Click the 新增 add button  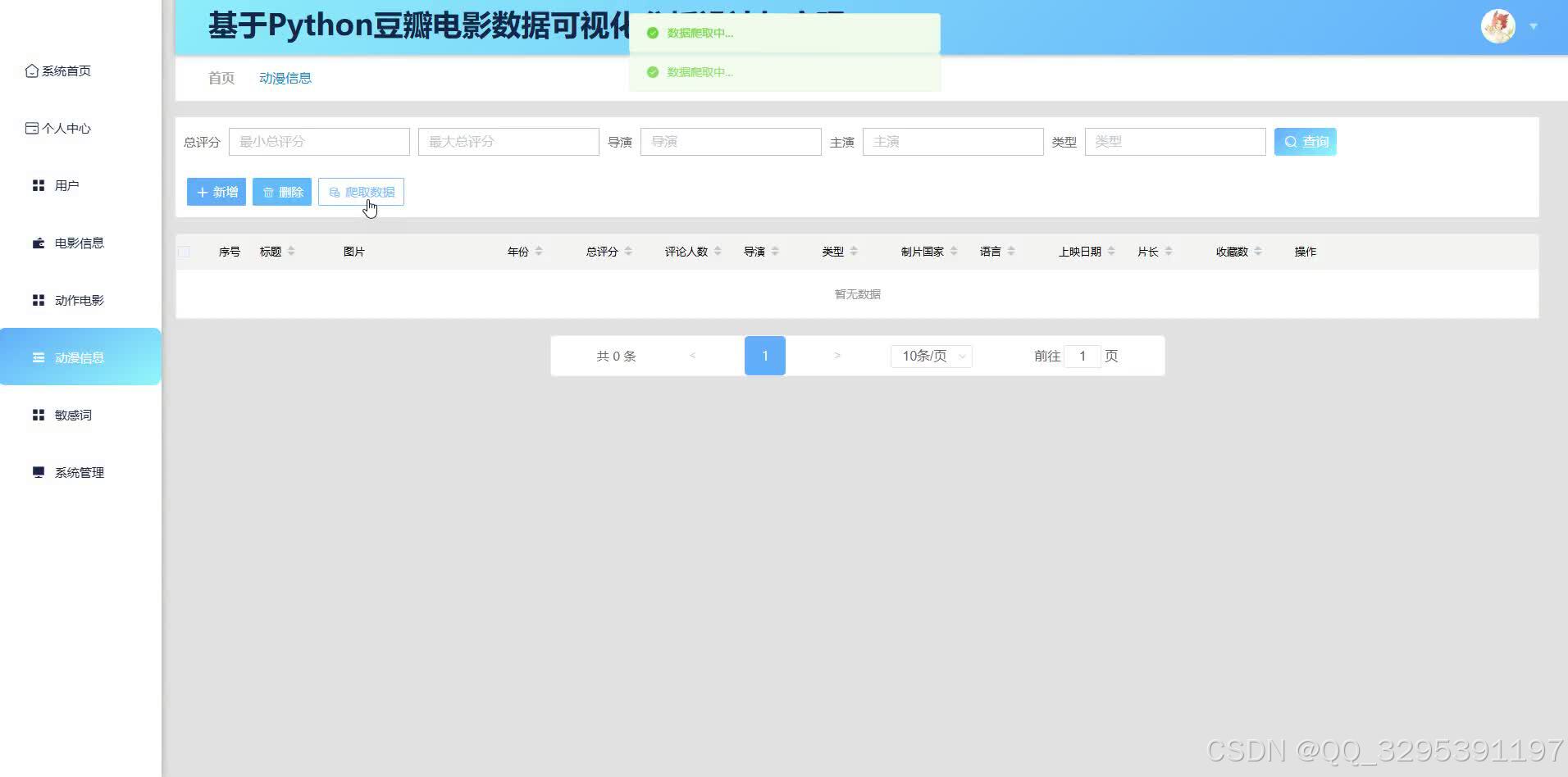click(x=216, y=191)
